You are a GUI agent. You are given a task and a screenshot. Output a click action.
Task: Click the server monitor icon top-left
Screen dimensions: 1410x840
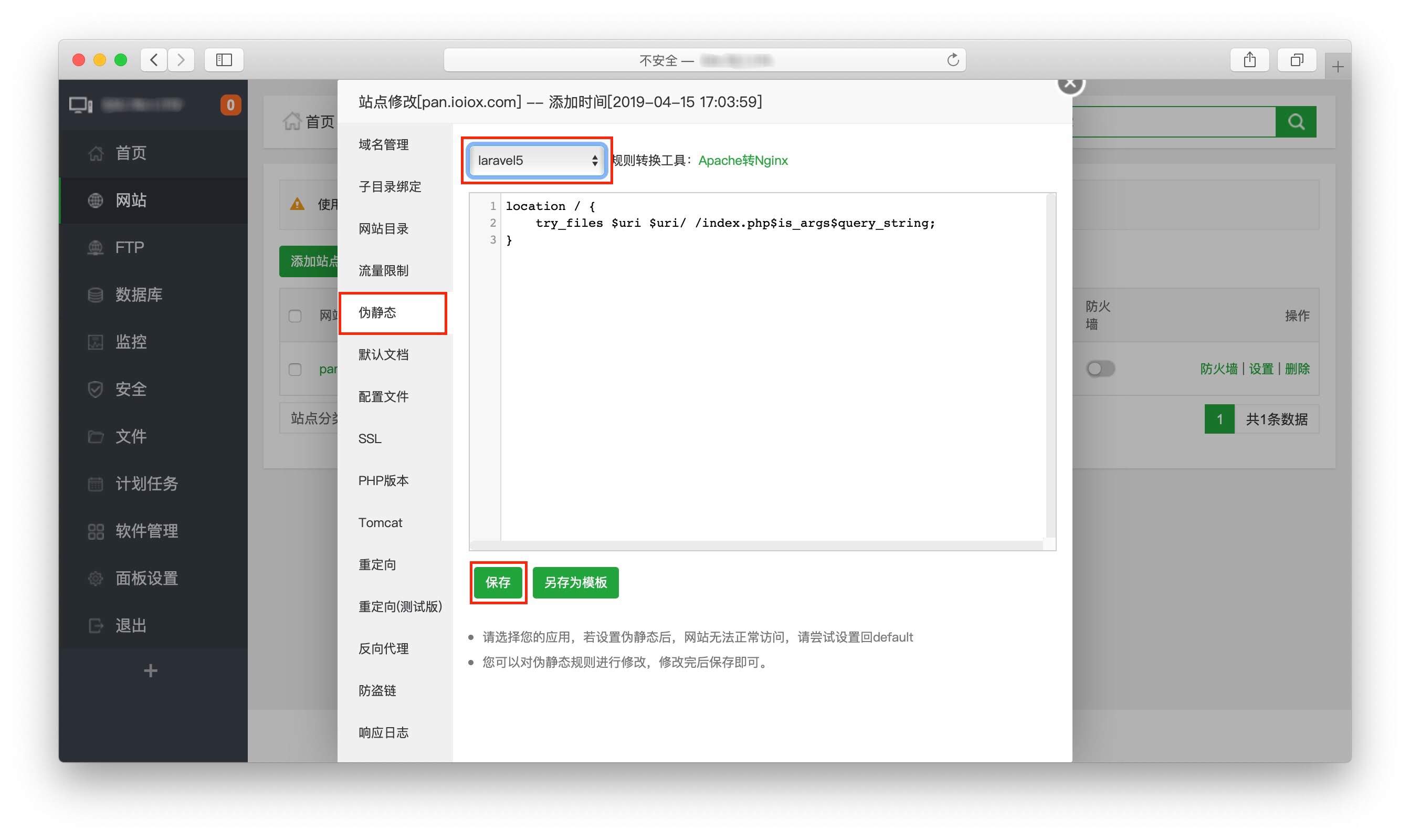81,104
